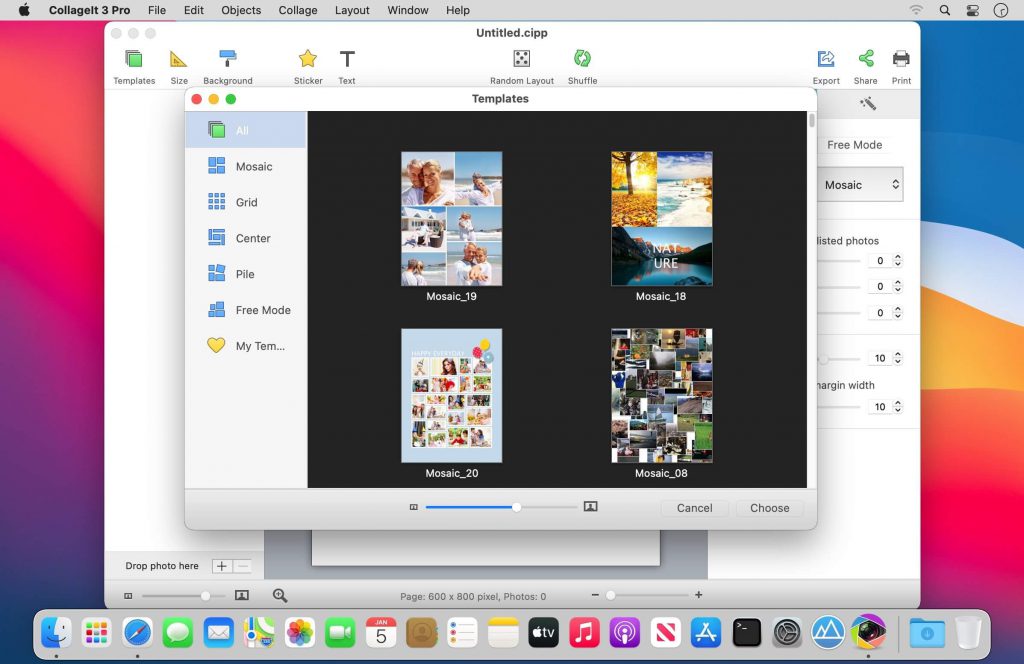Image resolution: width=1024 pixels, height=664 pixels.
Task: Click the Sticker star icon
Action: (307, 58)
